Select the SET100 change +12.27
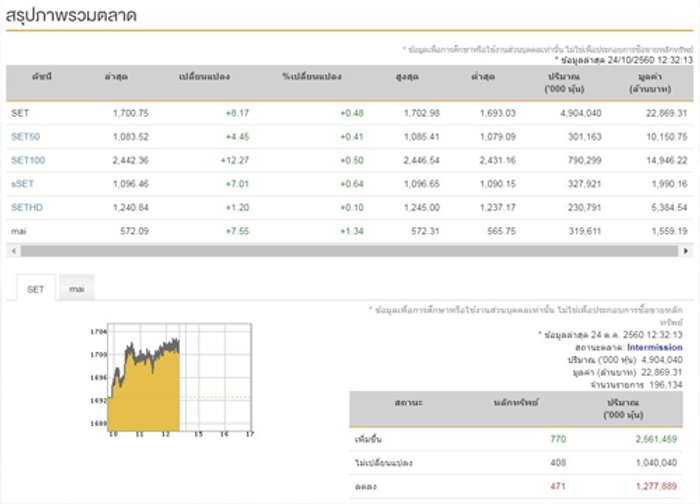This screenshot has height=504, width=700. coord(235,160)
